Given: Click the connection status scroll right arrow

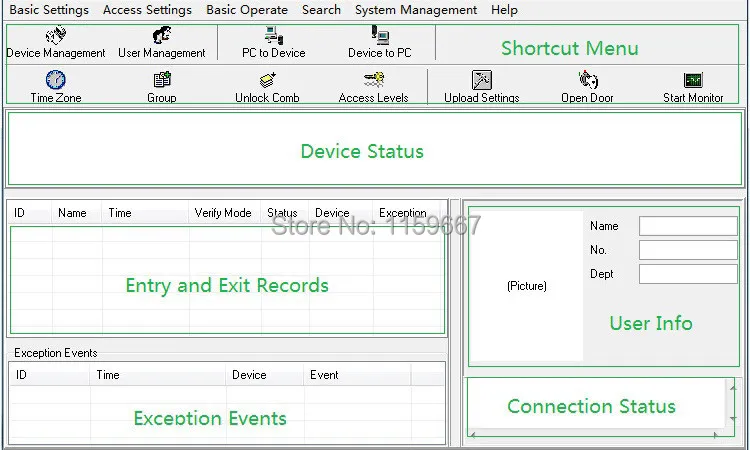Looking at the screenshot, I should [x=716, y=435].
